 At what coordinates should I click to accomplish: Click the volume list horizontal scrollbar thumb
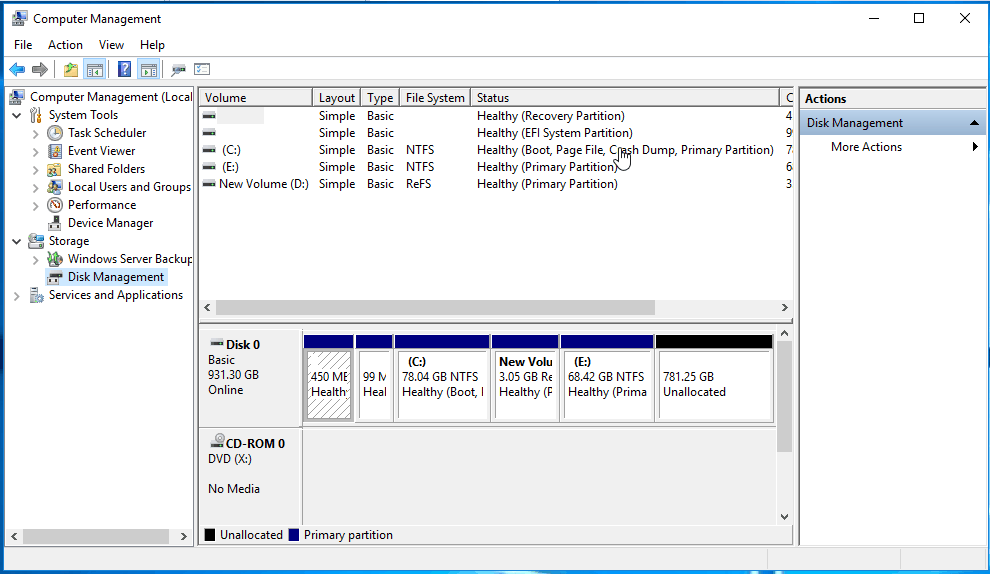[x=435, y=308]
